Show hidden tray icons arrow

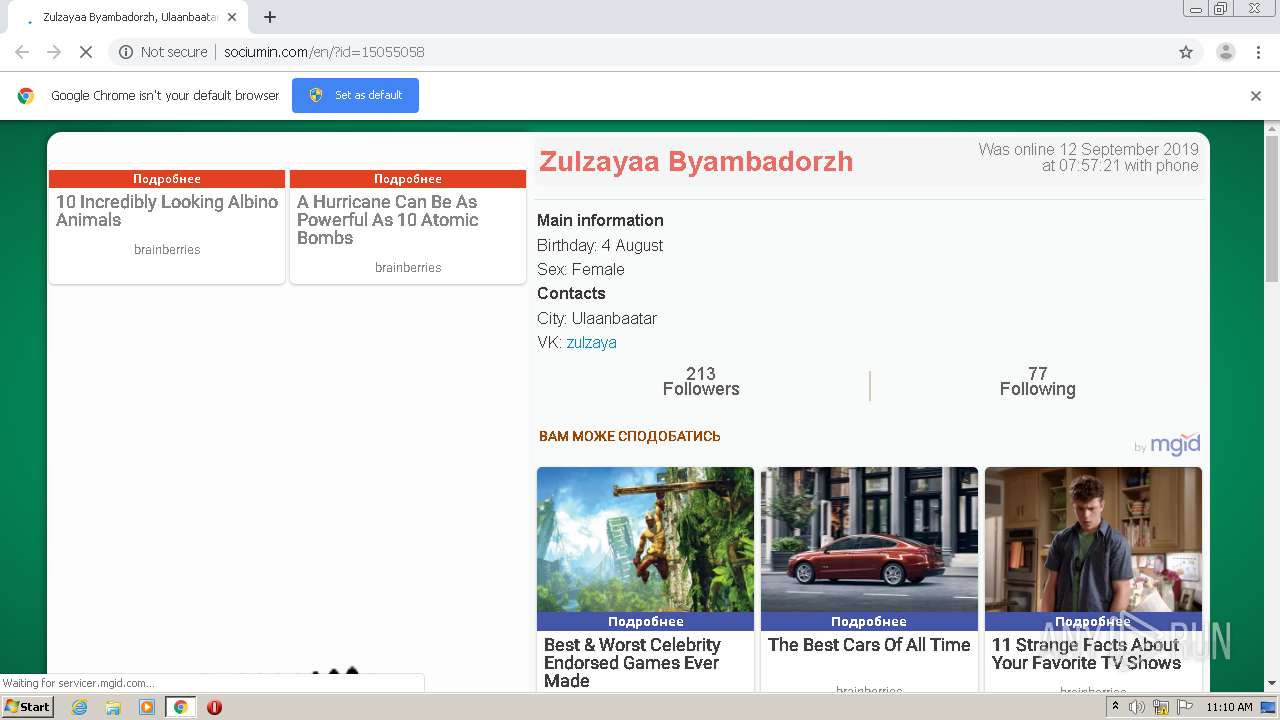tap(1115, 706)
